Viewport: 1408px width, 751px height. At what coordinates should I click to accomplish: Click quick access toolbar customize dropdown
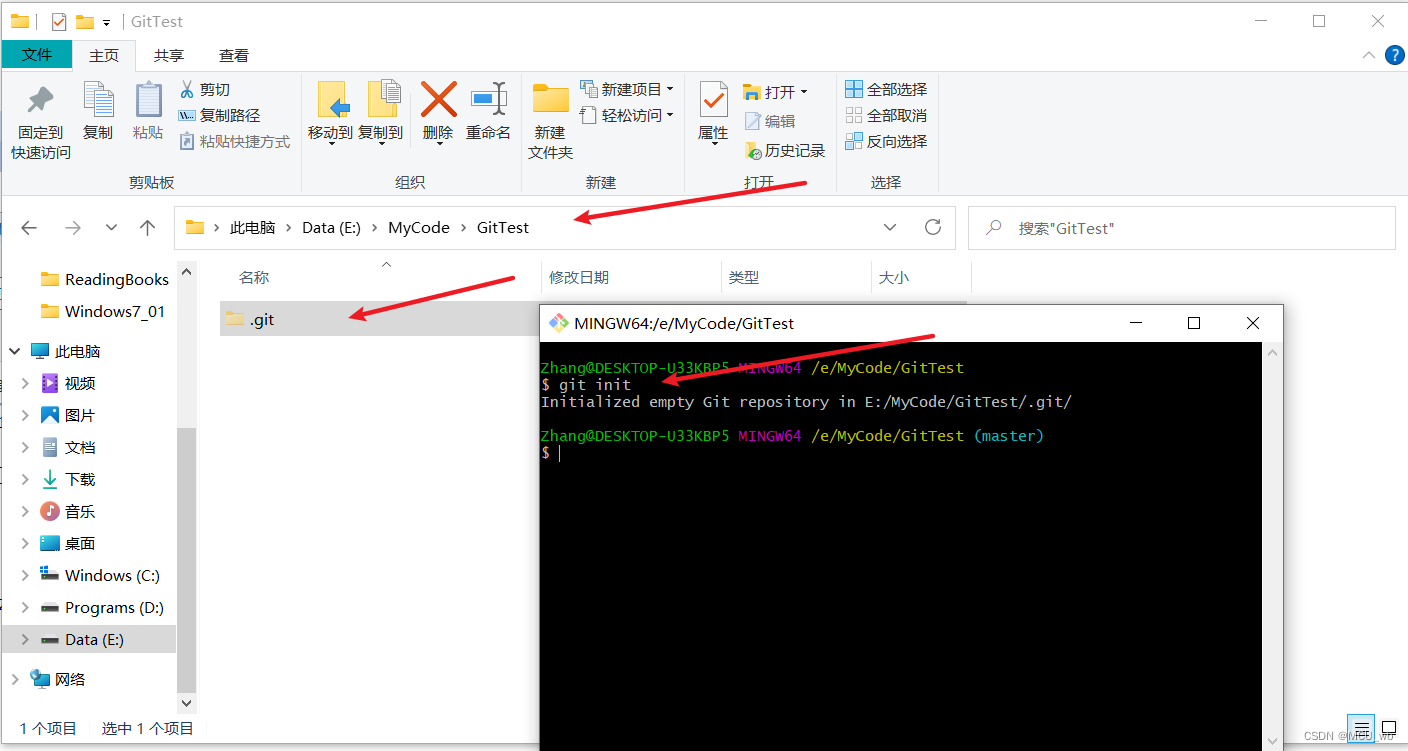pyautogui.click(x=107, y=22)
